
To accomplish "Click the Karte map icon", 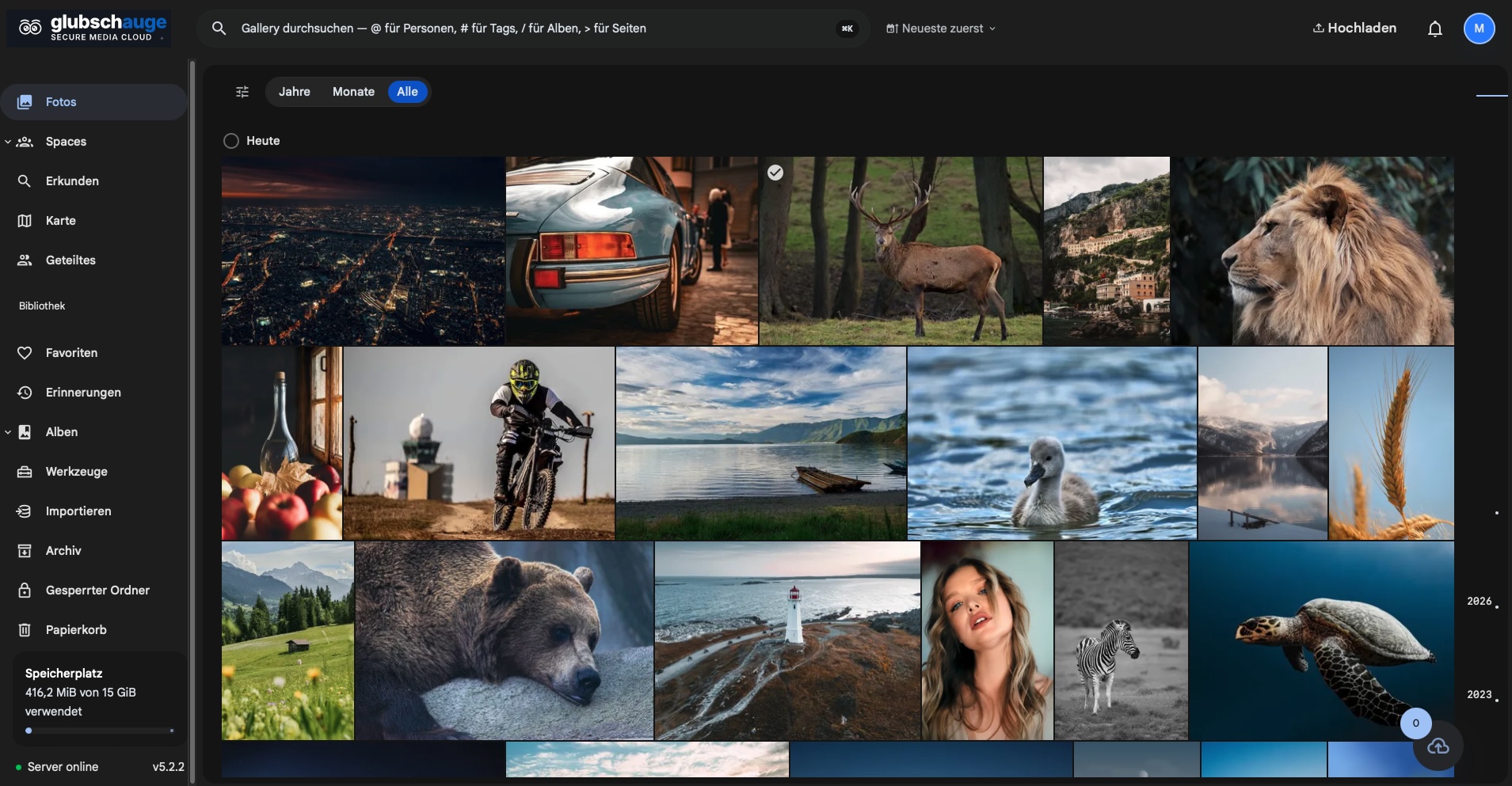I will tap(25, 221).
